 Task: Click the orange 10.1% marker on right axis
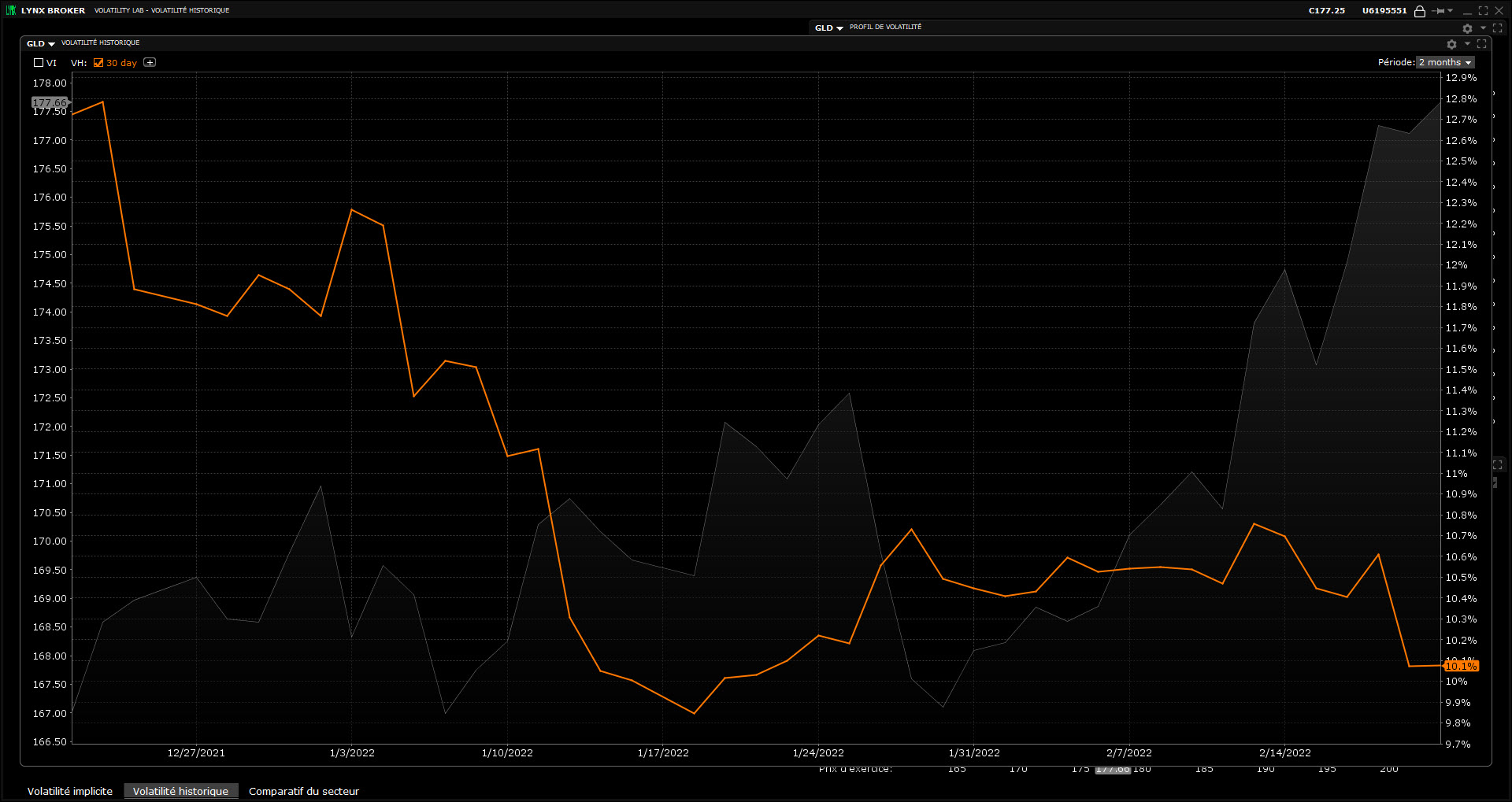pyautogui.click(x=1461, y=666)
